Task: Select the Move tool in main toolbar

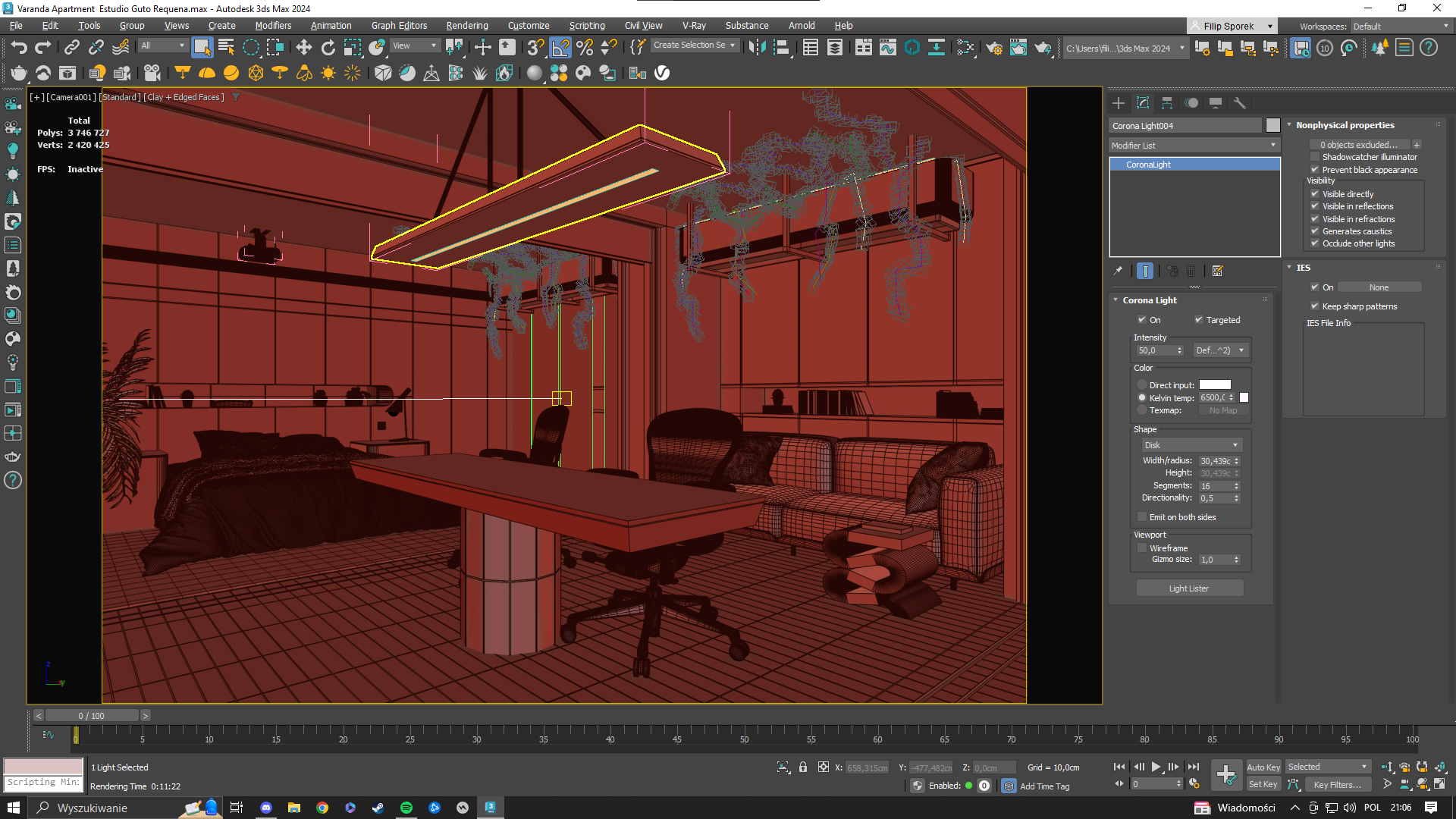Action: [x=303, y=48]
